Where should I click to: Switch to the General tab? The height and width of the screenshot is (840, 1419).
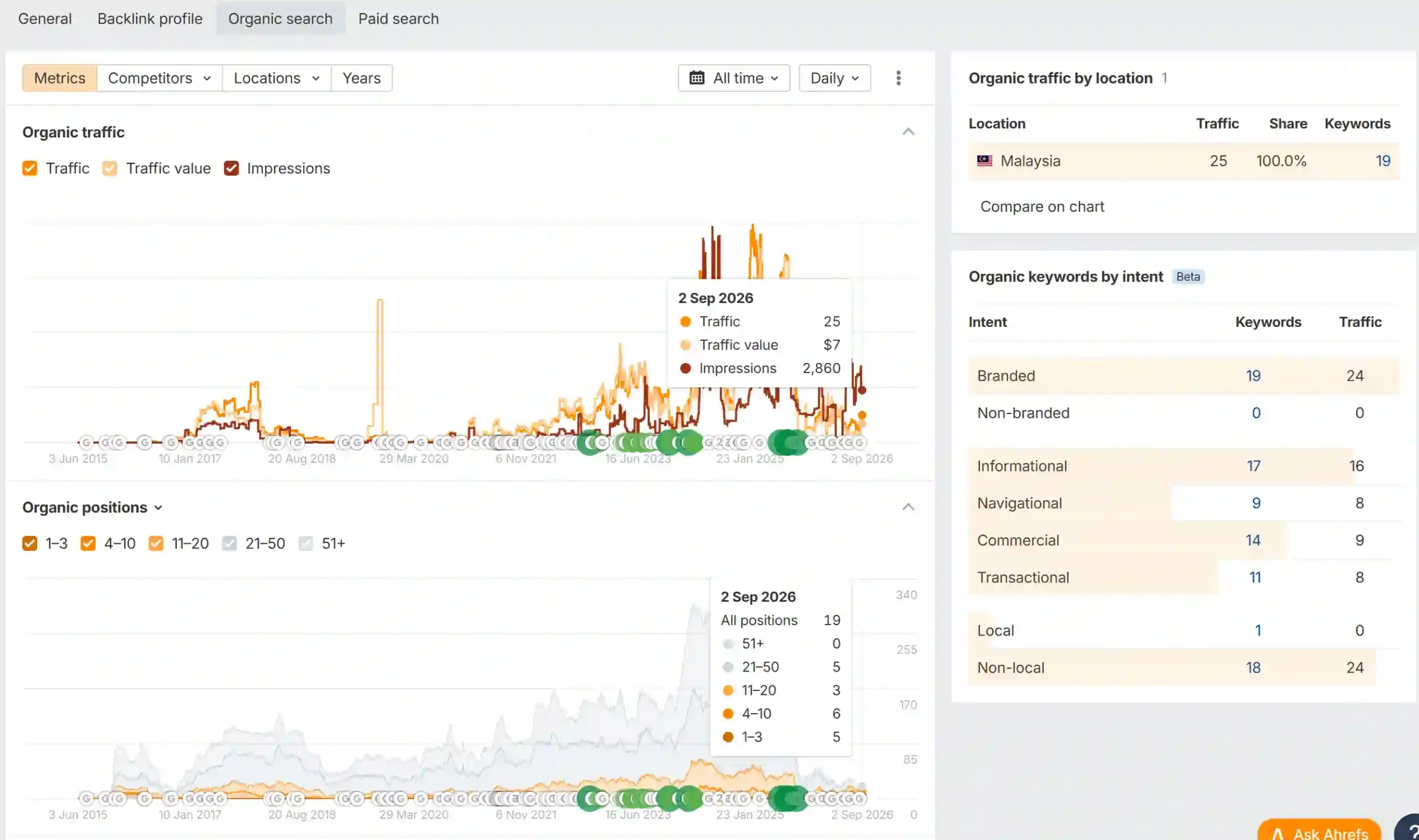click(x=45, y=19)
